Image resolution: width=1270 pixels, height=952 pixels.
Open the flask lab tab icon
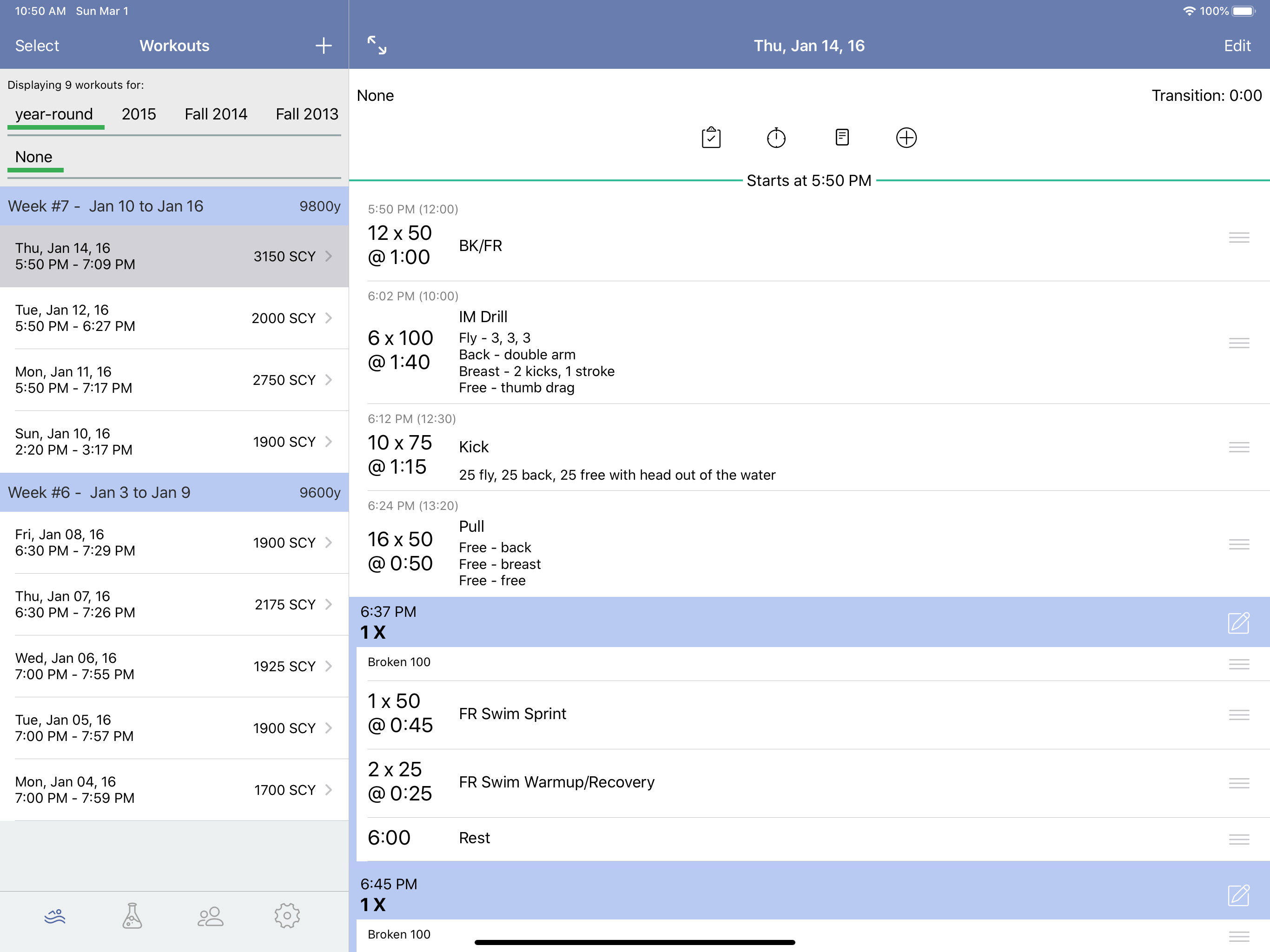[x=132, y=915]
